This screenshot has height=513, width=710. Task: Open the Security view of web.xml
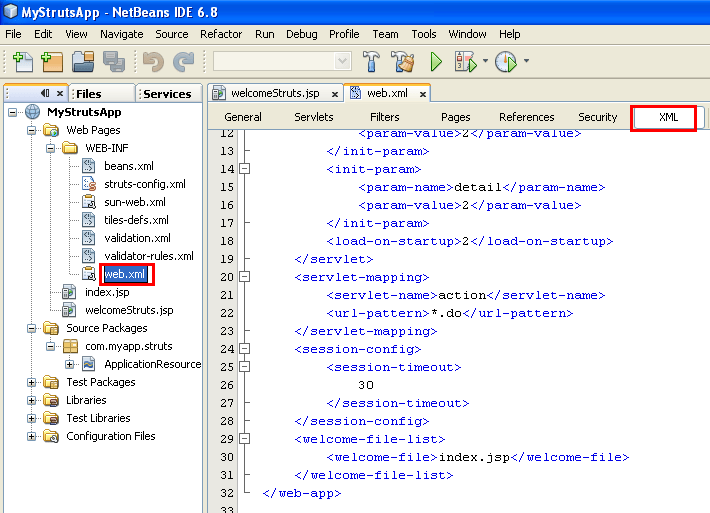pos(598,117)
